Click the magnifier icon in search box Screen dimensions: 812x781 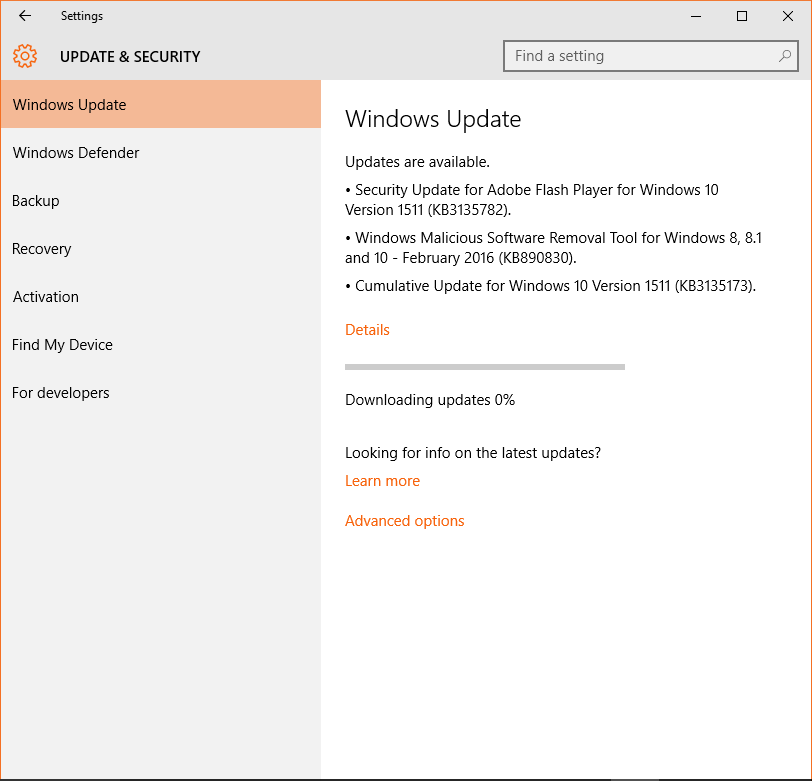tap(785, 56)
